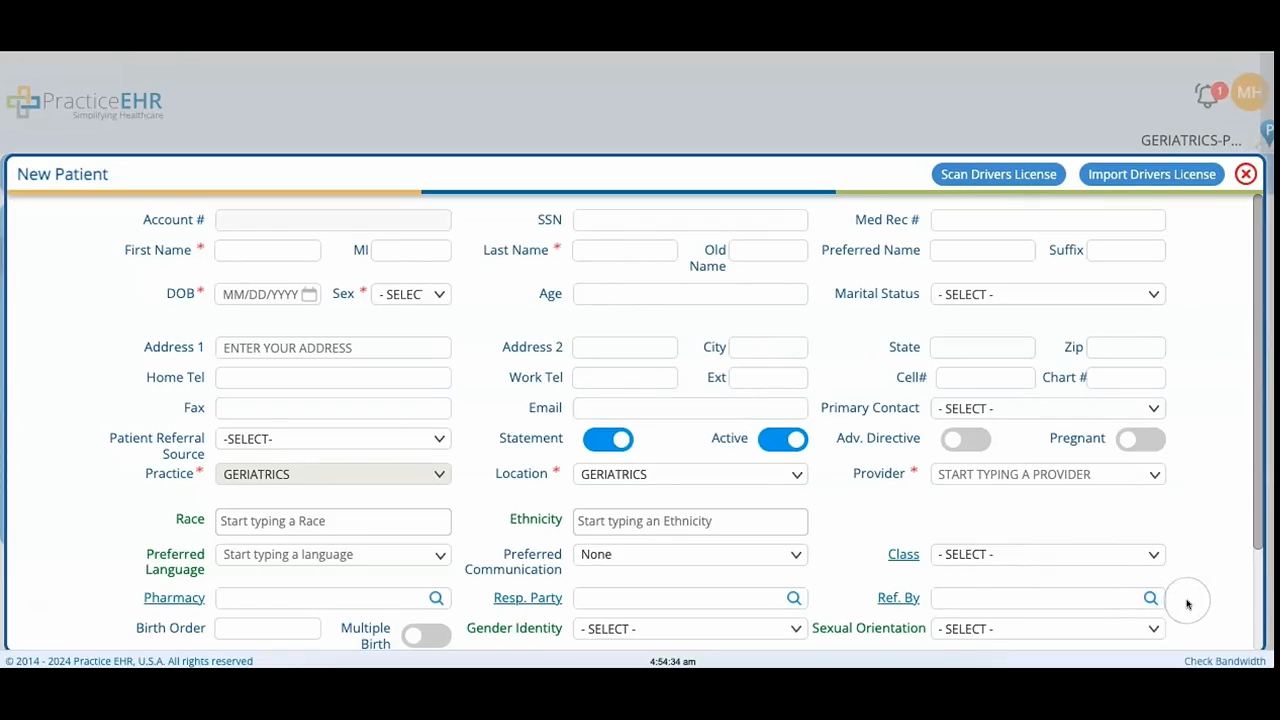Click the Class link label

[x=903, y=554]
